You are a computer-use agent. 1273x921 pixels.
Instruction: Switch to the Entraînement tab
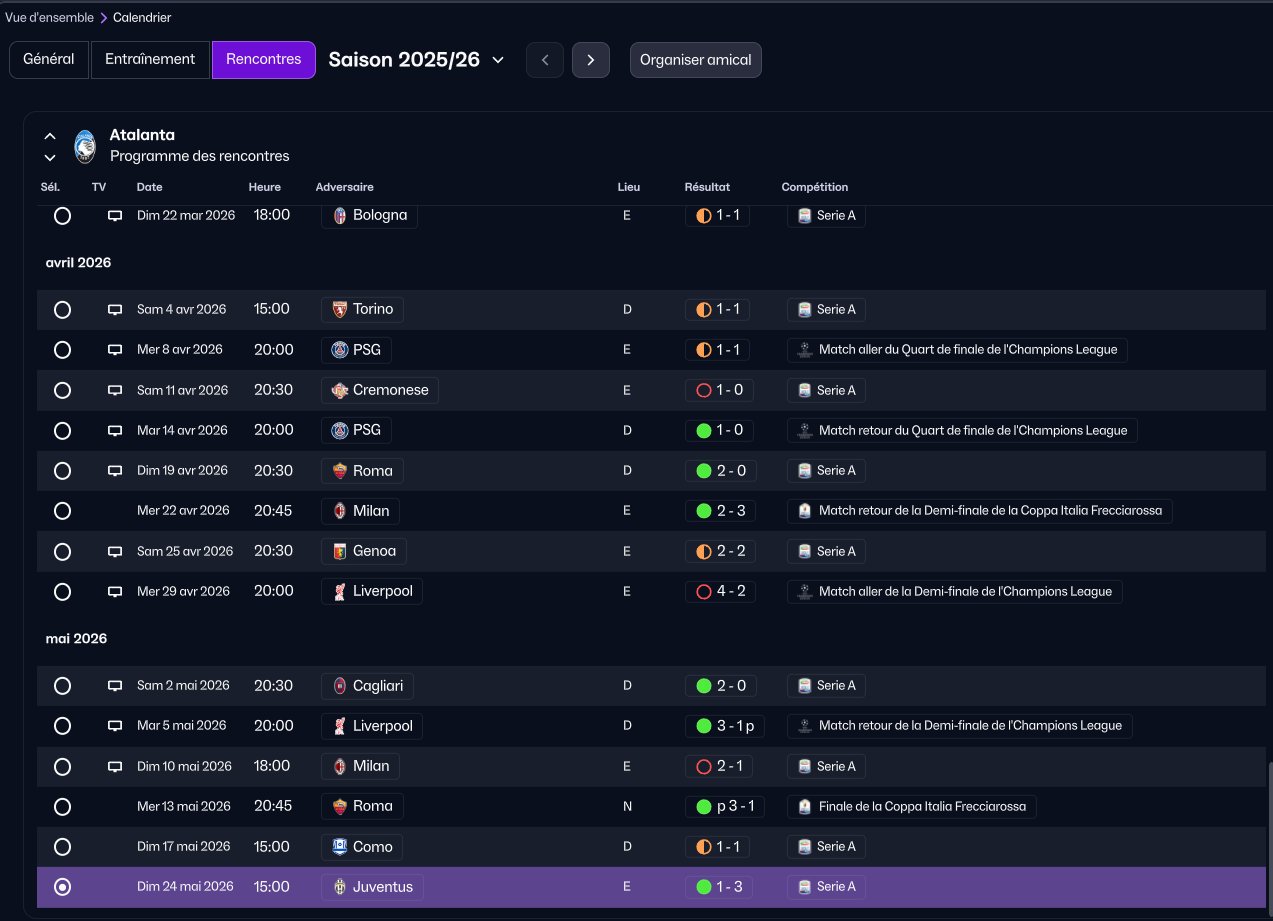tap(150, 60)
